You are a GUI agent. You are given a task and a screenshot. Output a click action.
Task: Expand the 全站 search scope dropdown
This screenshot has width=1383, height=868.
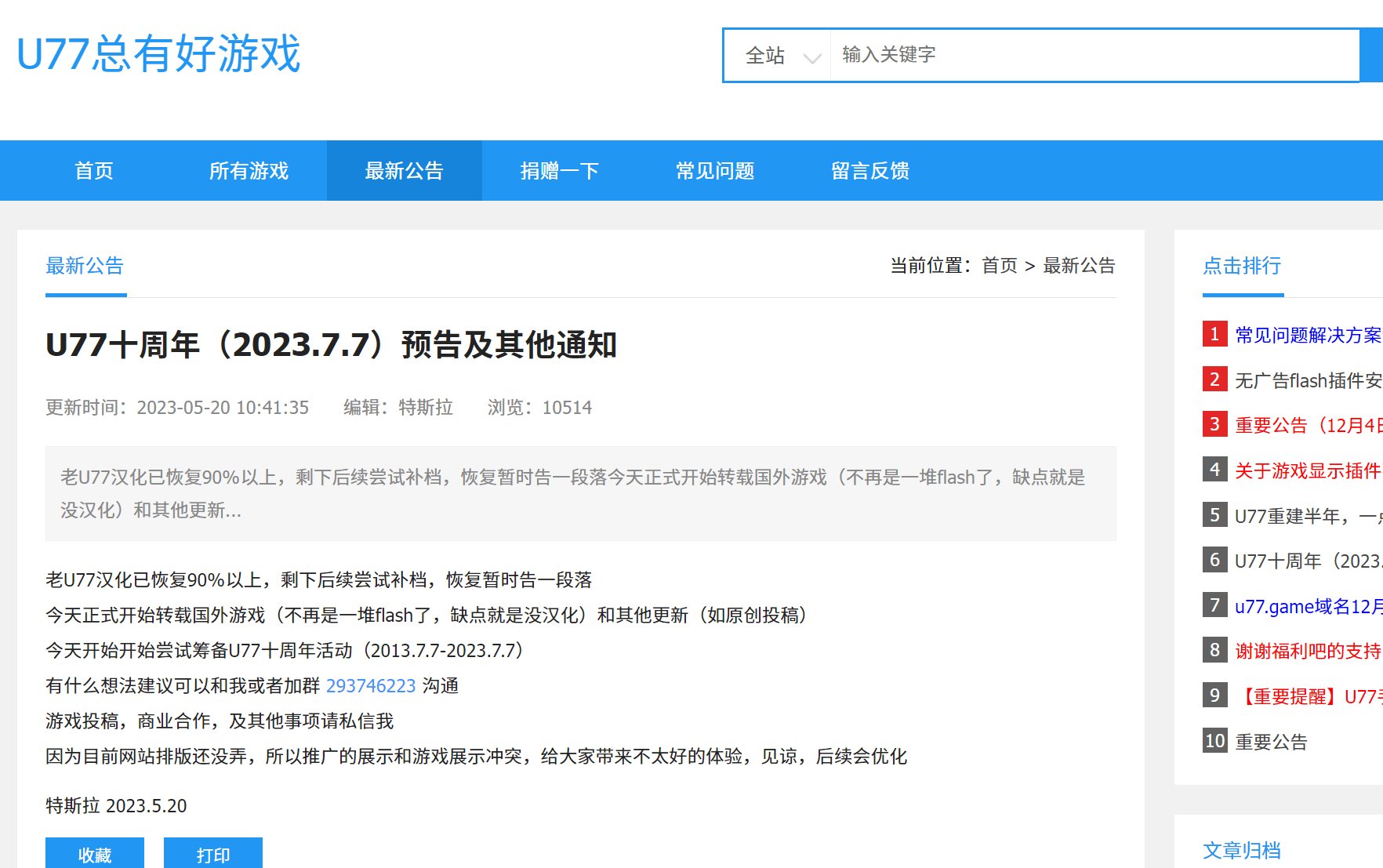coord(778,56)
